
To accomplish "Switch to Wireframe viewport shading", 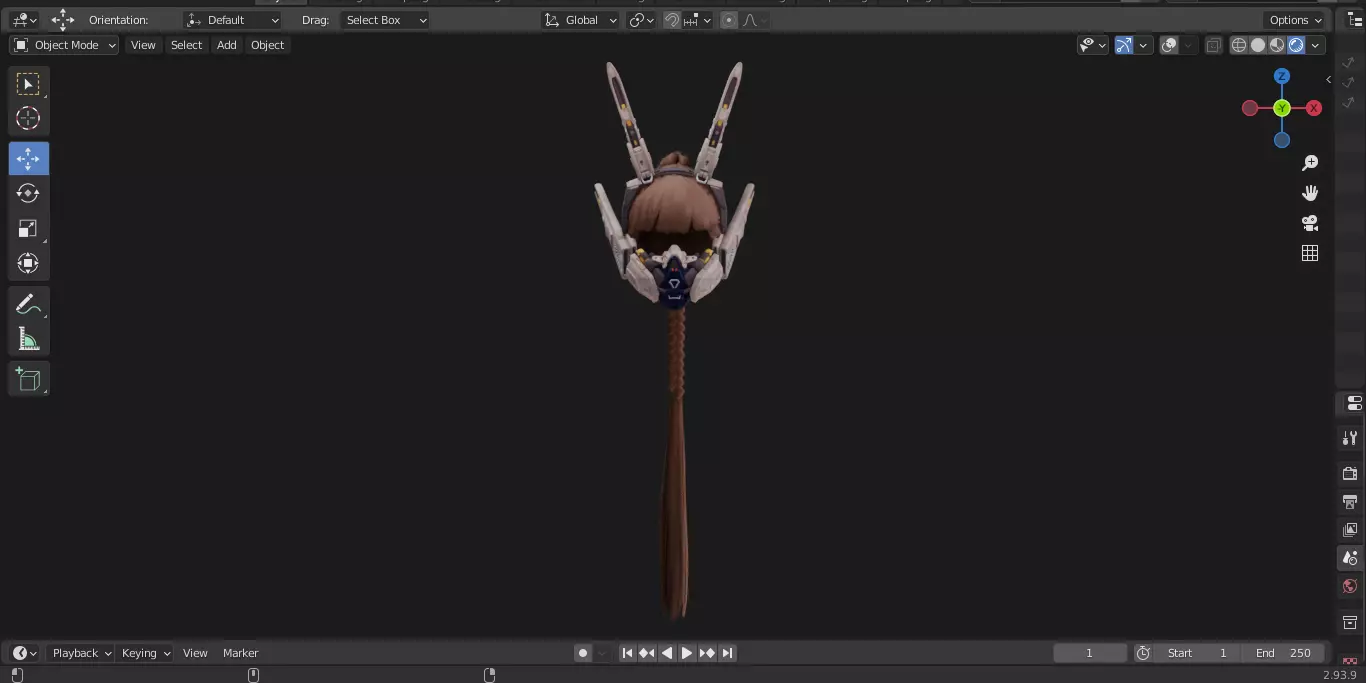I will pos(1239,45).
